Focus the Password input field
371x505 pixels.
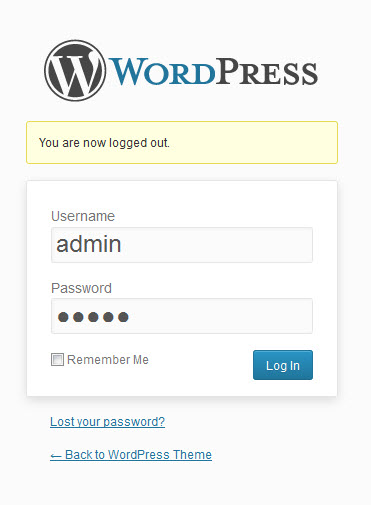pyautogui.click(x=182, y=316)
